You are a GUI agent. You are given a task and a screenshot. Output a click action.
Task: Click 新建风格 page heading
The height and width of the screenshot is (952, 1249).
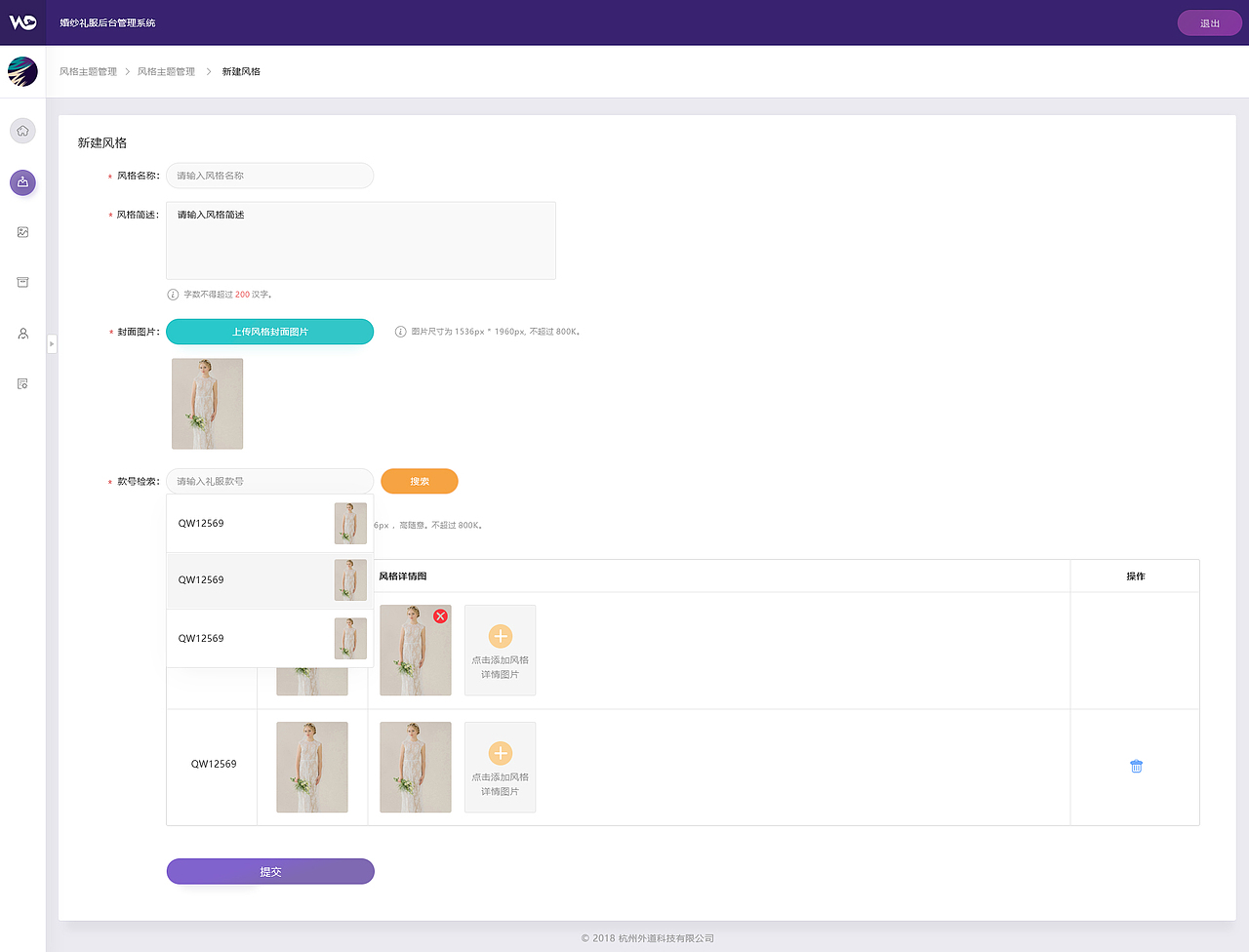(x=102, y=142)
